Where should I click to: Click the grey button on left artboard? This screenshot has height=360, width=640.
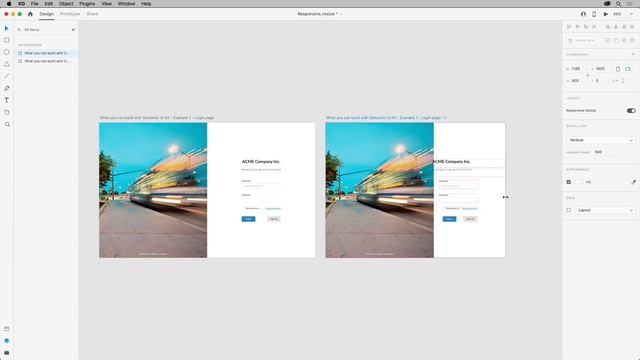pos(274,219)
